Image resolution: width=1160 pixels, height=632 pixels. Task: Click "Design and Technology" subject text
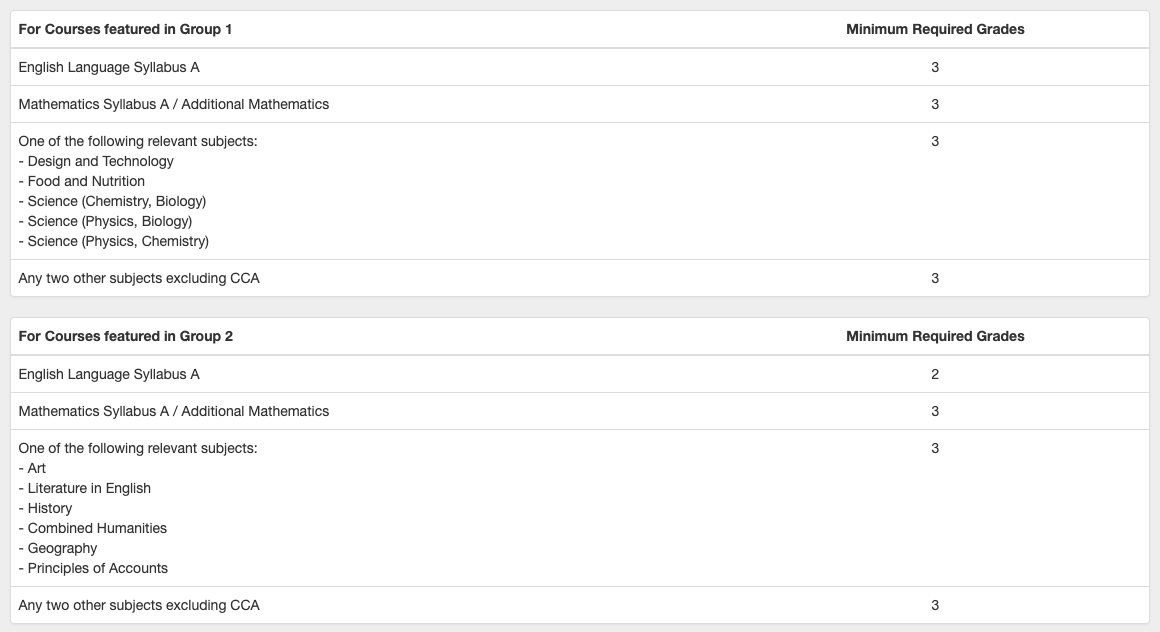click(x=100, y=161)
